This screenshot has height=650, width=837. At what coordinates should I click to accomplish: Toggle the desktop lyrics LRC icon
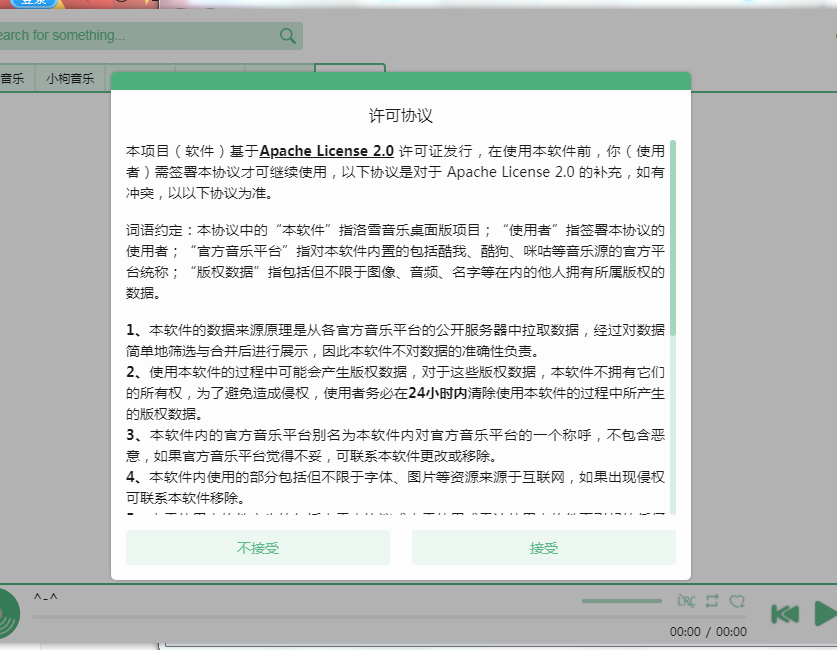(686, 601)
